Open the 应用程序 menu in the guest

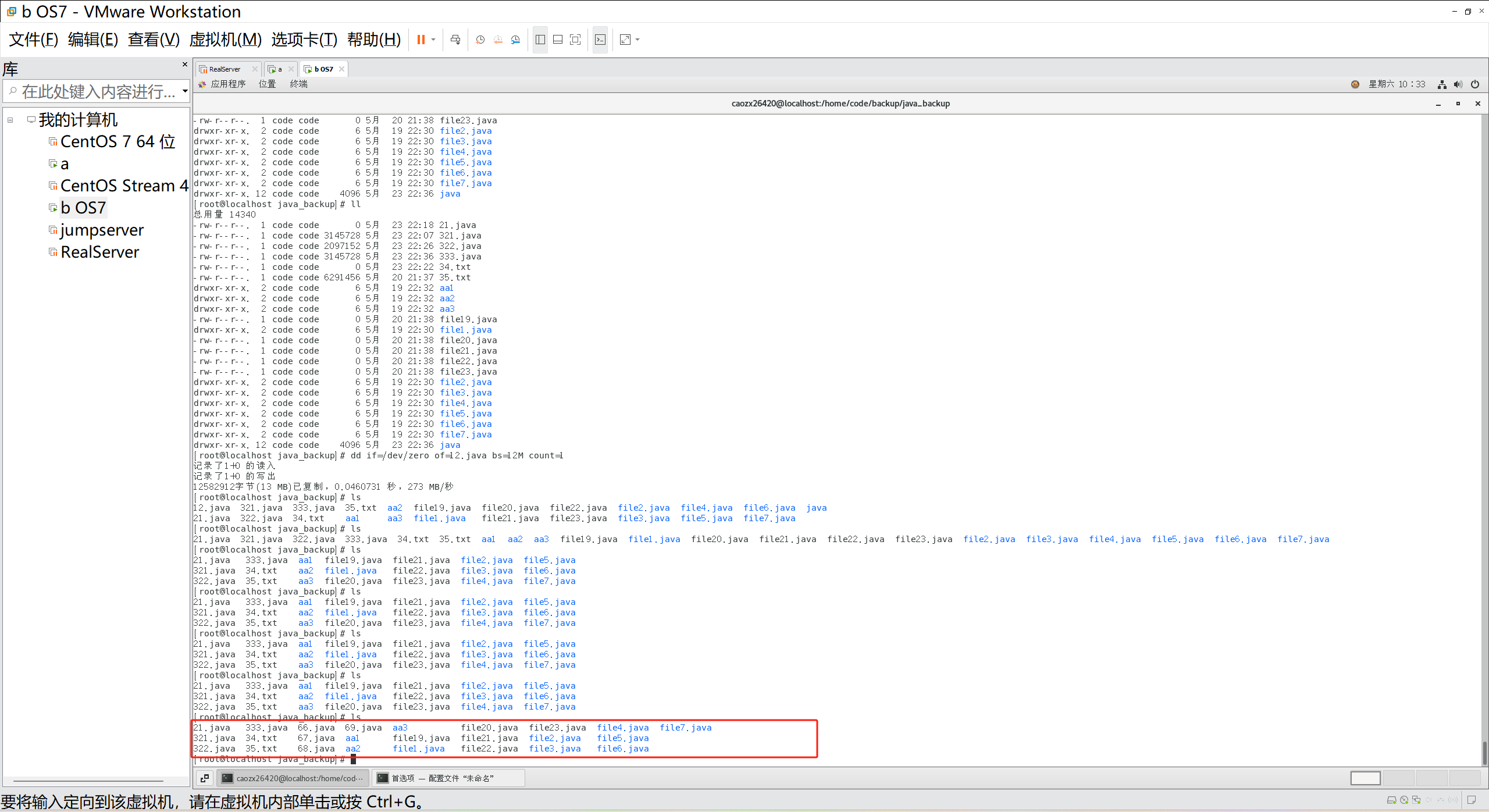227,84
